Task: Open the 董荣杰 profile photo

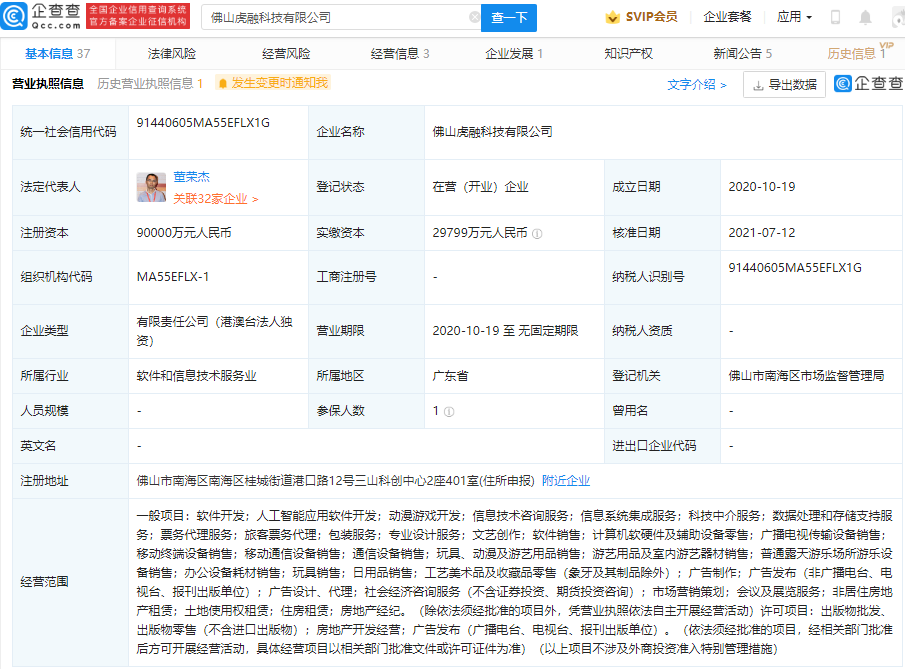Action: click(x=151, y=188)
